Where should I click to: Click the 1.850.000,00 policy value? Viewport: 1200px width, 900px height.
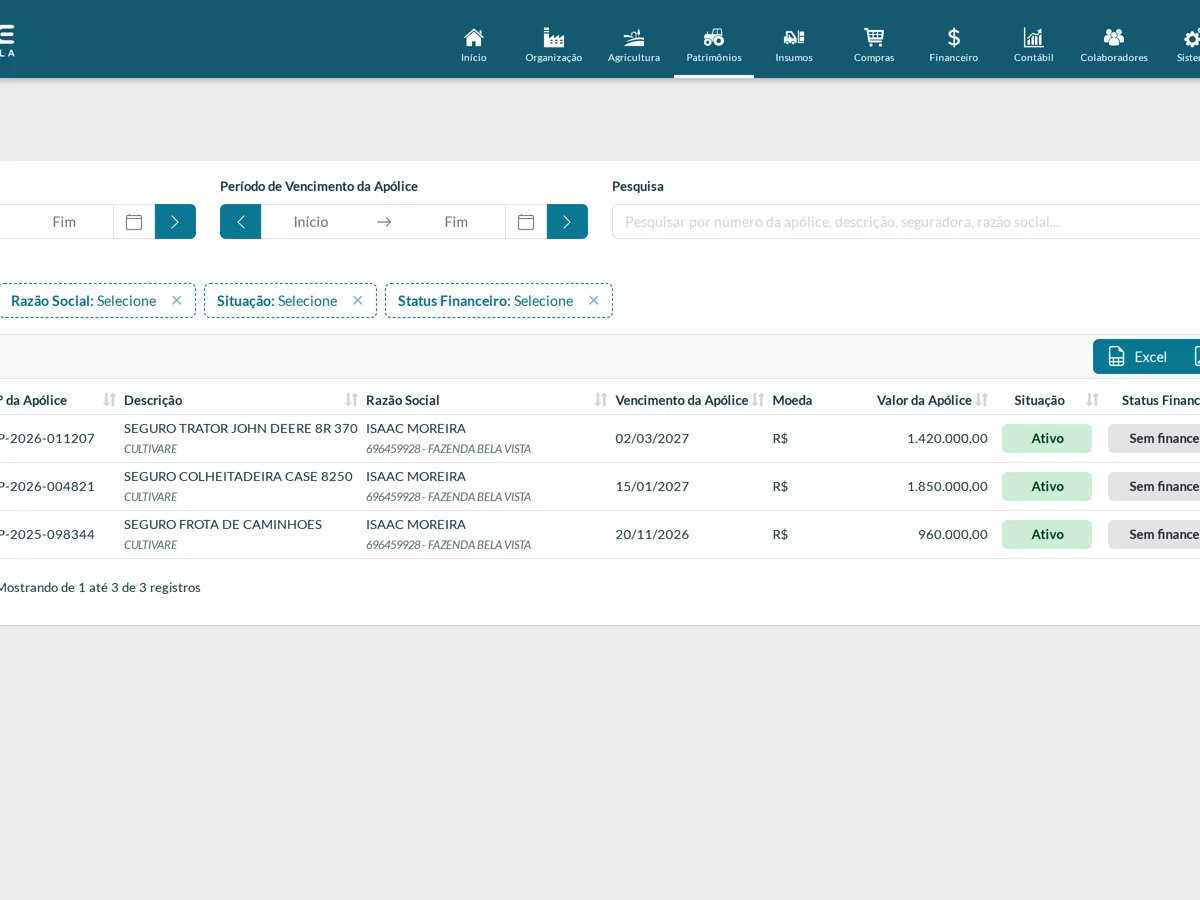tap(947, 486)
